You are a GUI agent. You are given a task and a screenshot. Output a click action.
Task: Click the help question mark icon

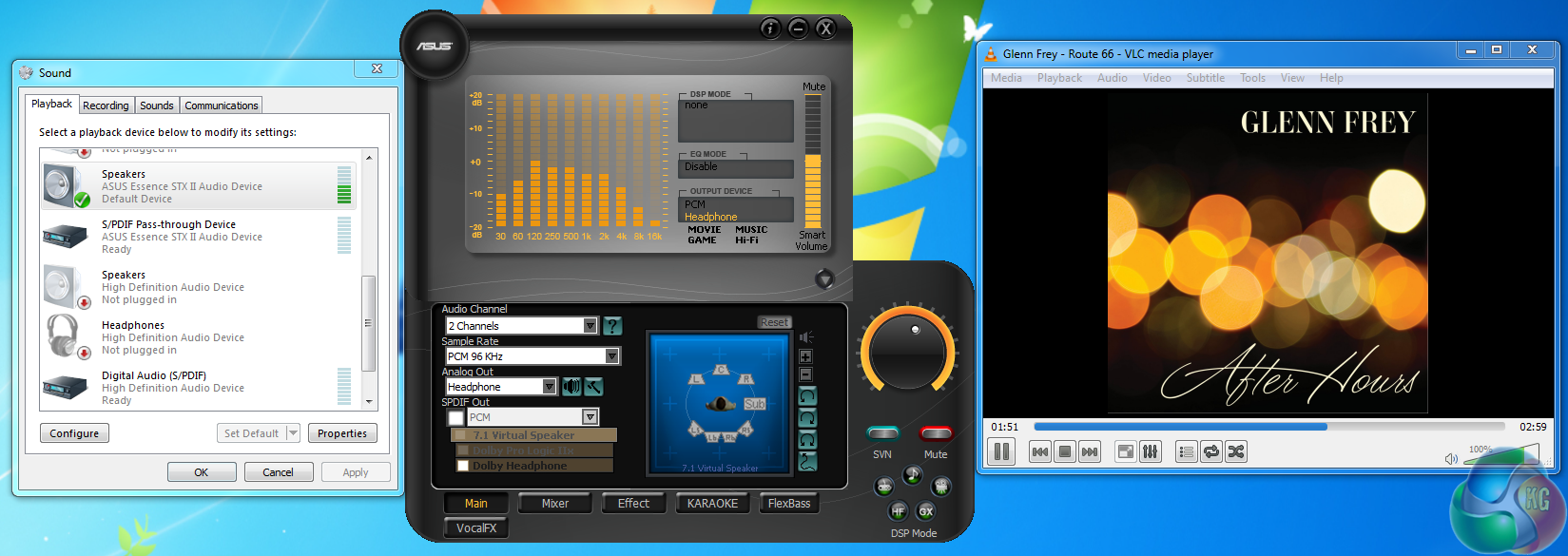[612, 326]
